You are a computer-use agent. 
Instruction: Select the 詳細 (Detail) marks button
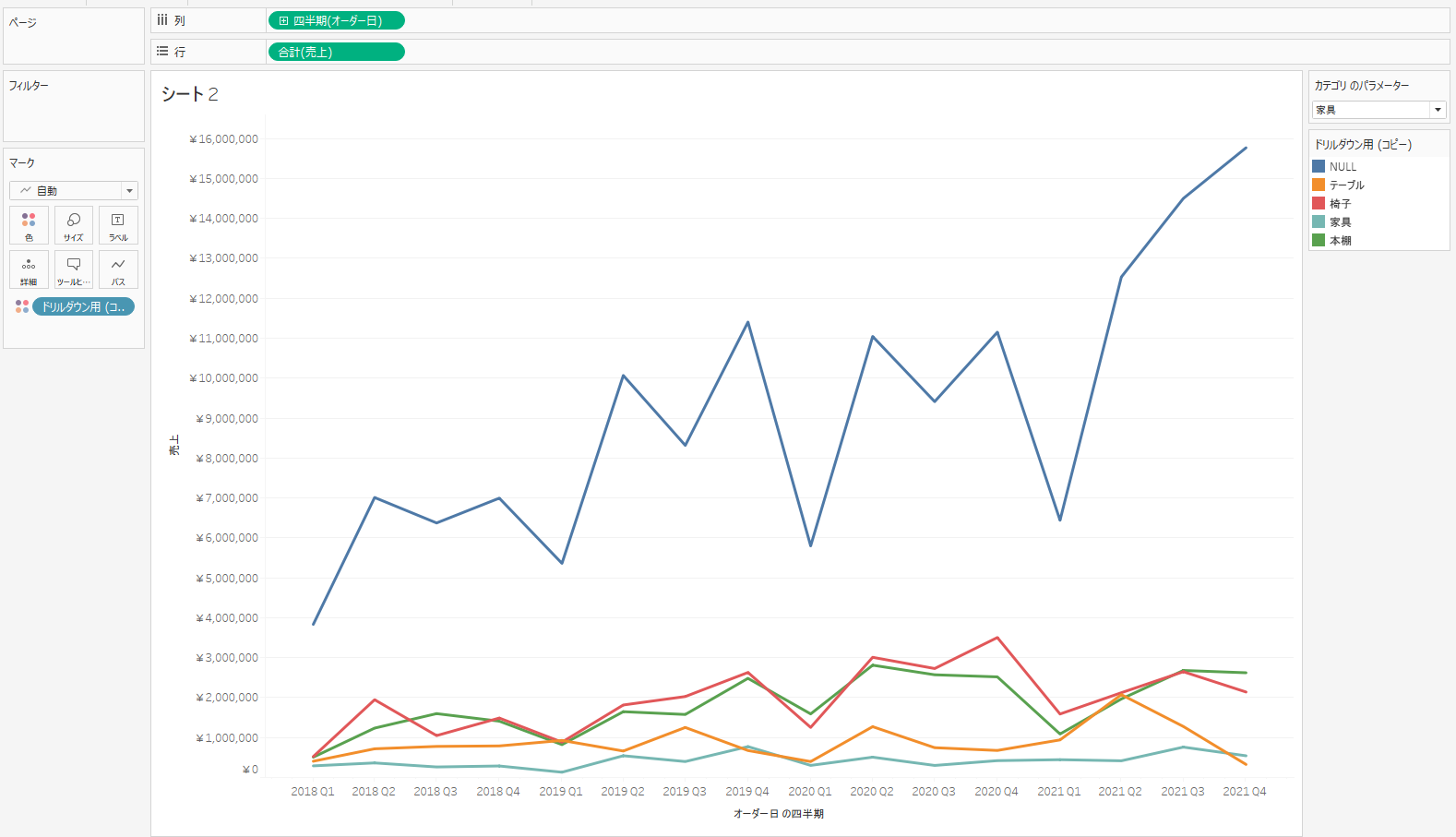29,269
